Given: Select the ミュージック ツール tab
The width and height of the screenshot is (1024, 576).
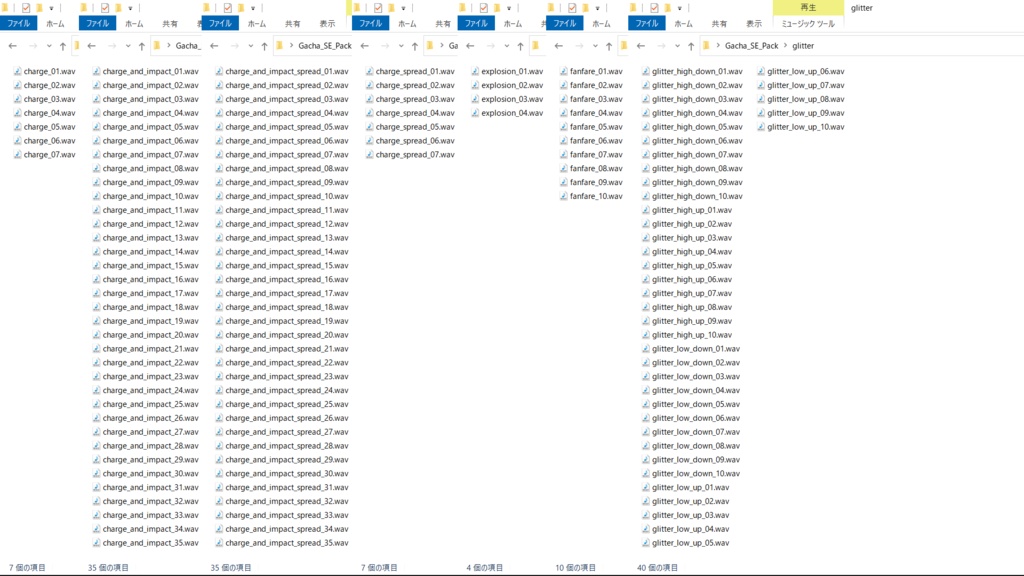Looking at the screenshot, I should tap(808, 24).
